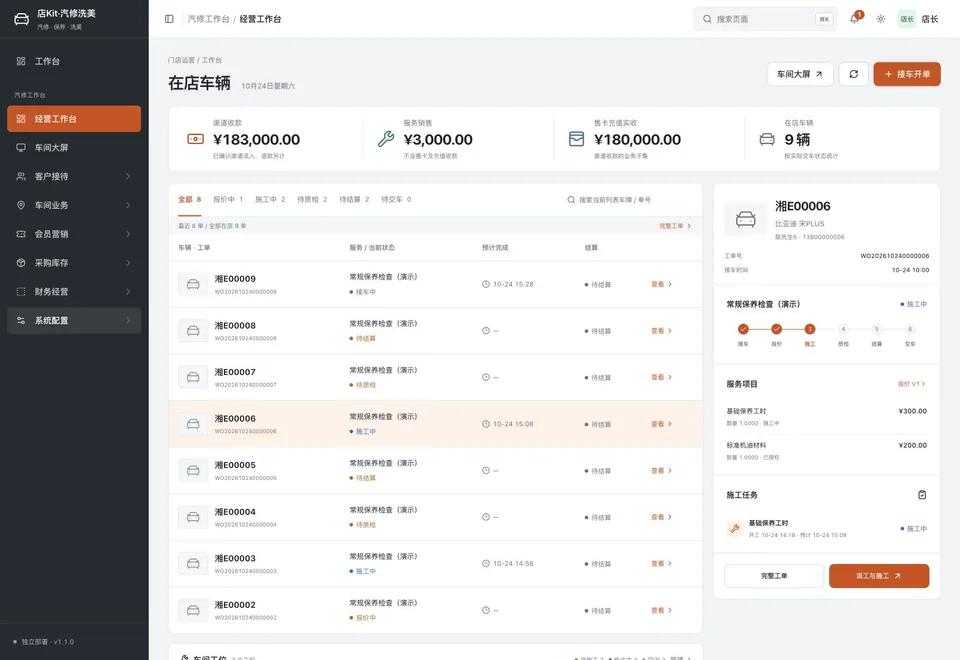Switch to the 待结算 tab
This screenshot has height=660, width=960.
coord(354,200)
